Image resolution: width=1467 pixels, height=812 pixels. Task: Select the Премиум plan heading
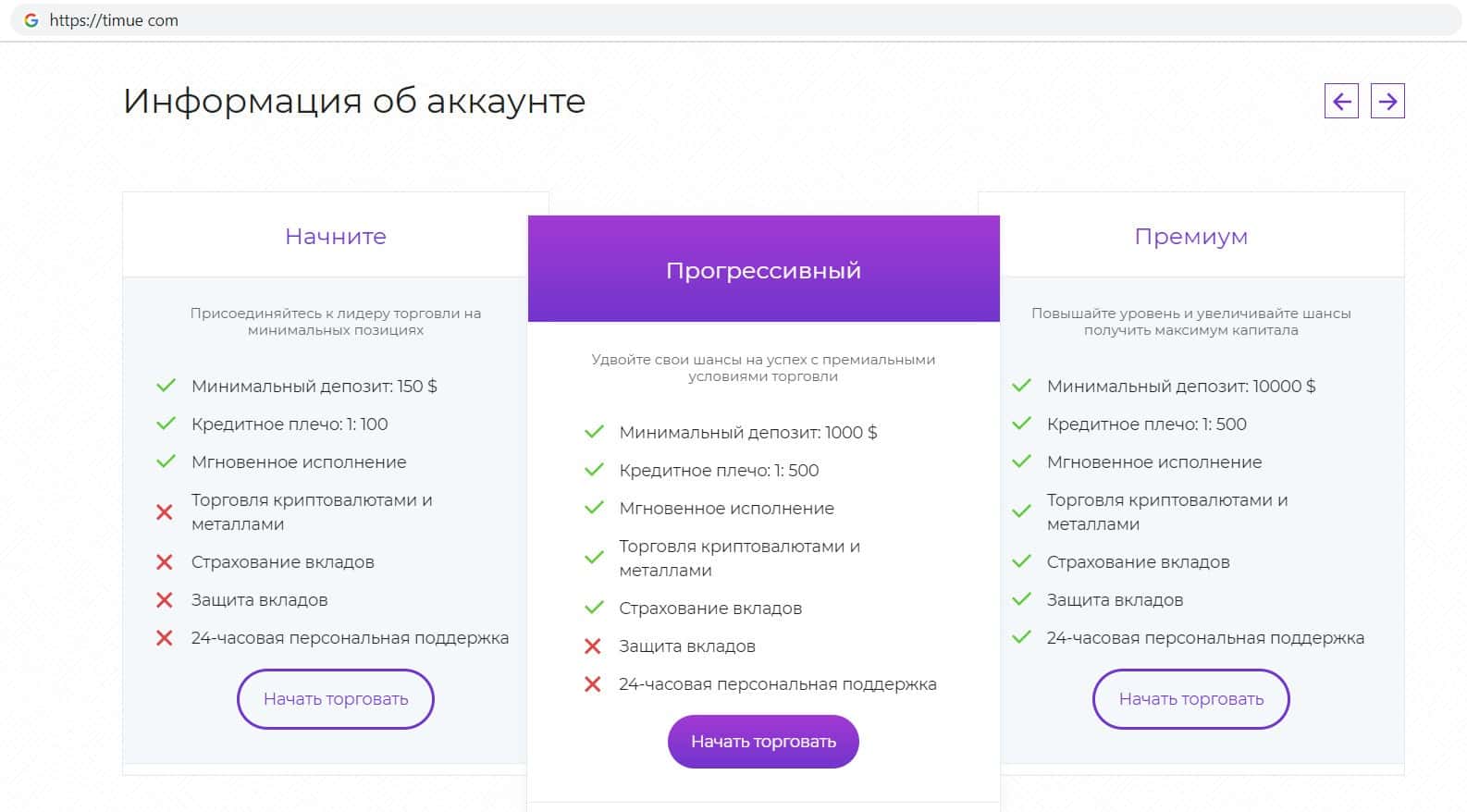click(x=1190, y=237)
